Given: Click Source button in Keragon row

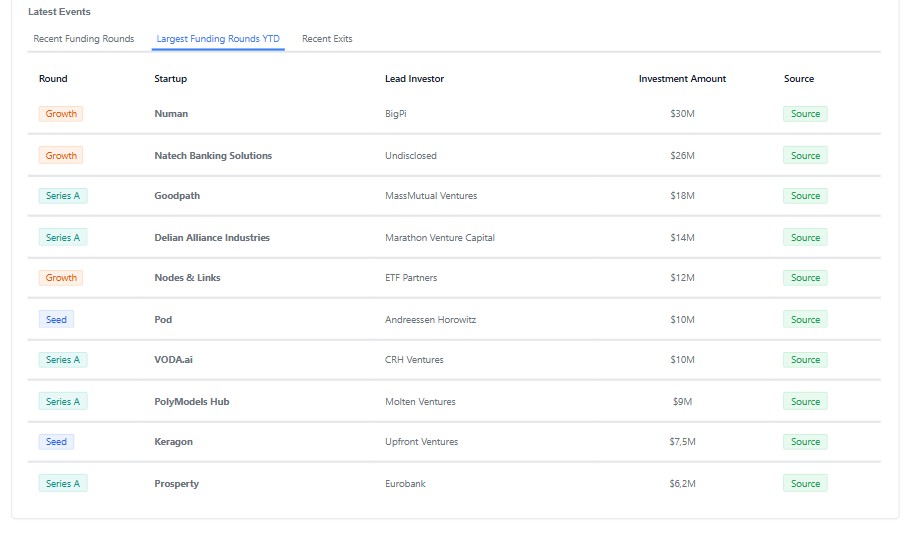Looking at the screenshot, I should 805,442.
